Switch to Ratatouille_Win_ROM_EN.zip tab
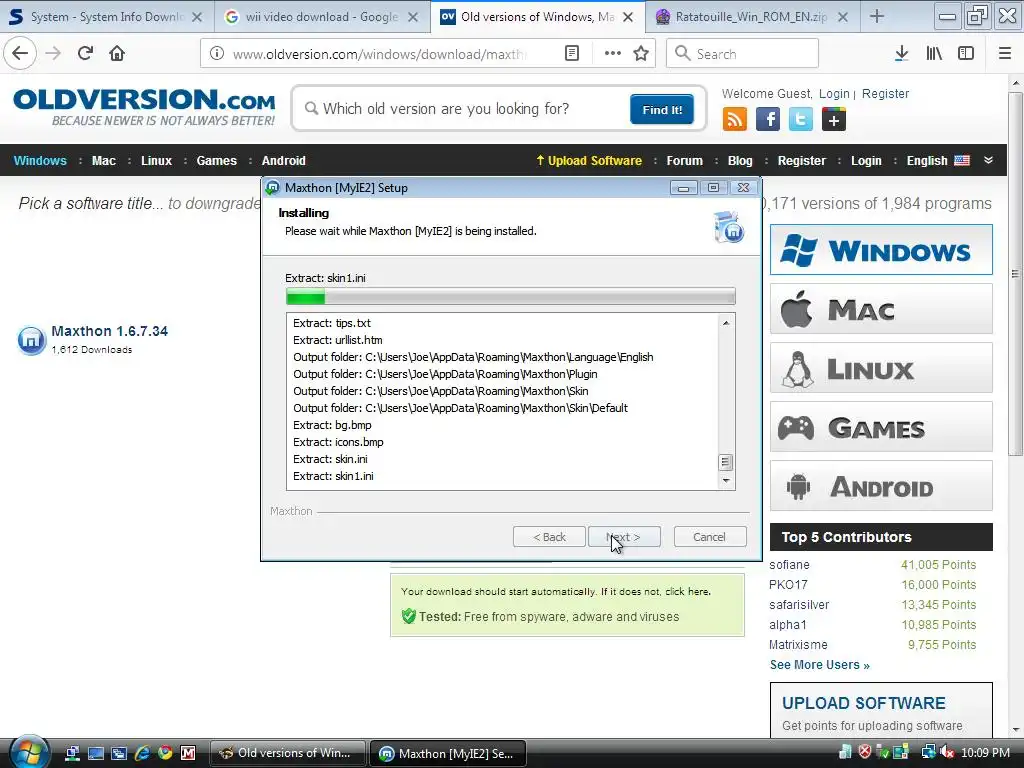1024x768 pixels. coord(751,17)
